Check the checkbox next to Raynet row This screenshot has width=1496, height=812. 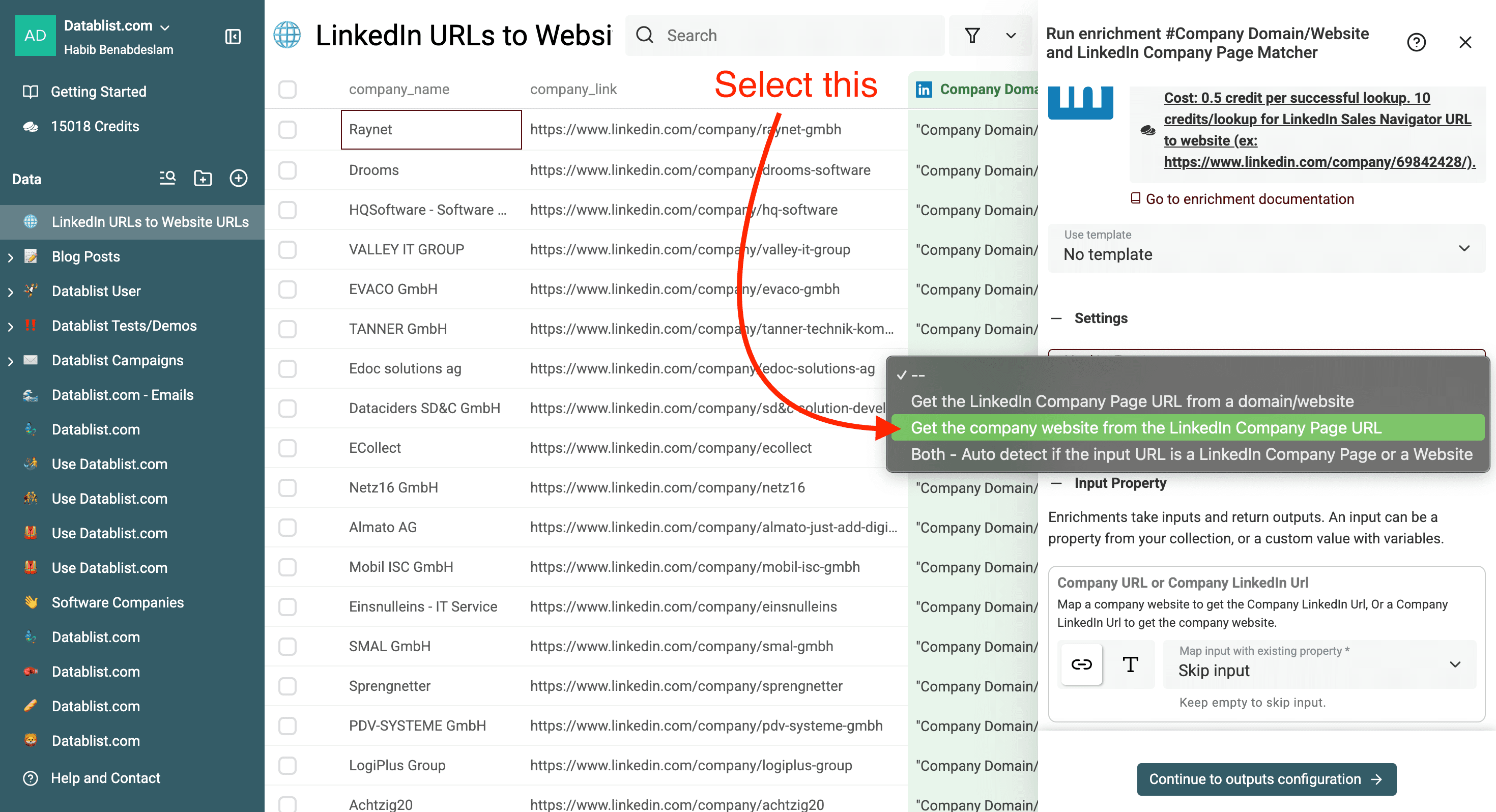click(287, 130)
